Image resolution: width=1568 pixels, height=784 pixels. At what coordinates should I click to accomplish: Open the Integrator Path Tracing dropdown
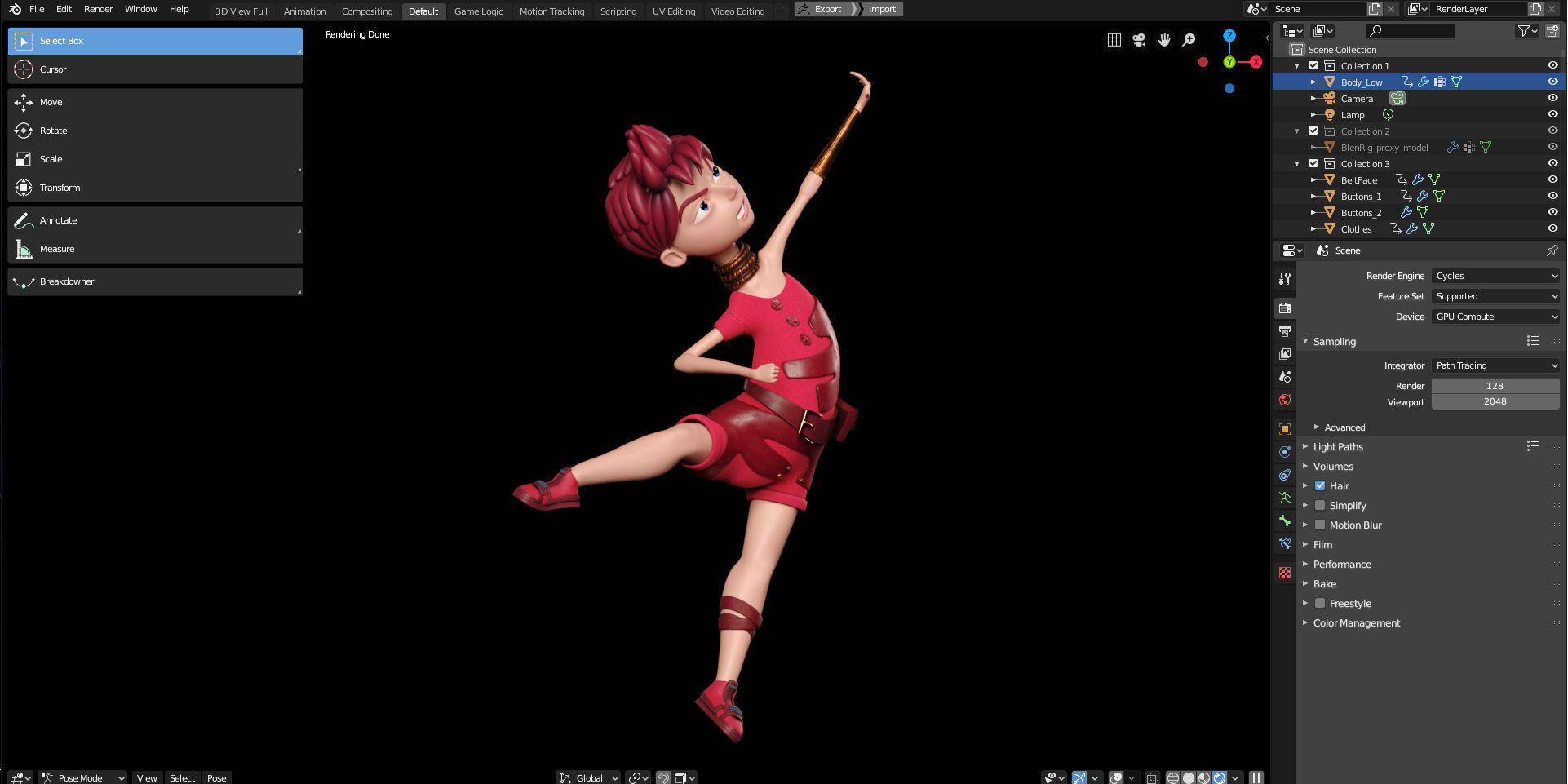coord(1495,365)
